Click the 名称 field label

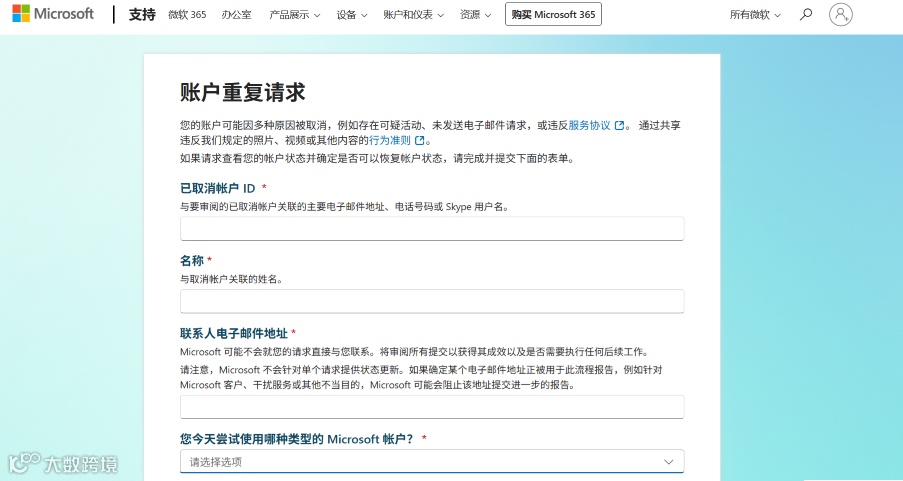tap(192, 260)
